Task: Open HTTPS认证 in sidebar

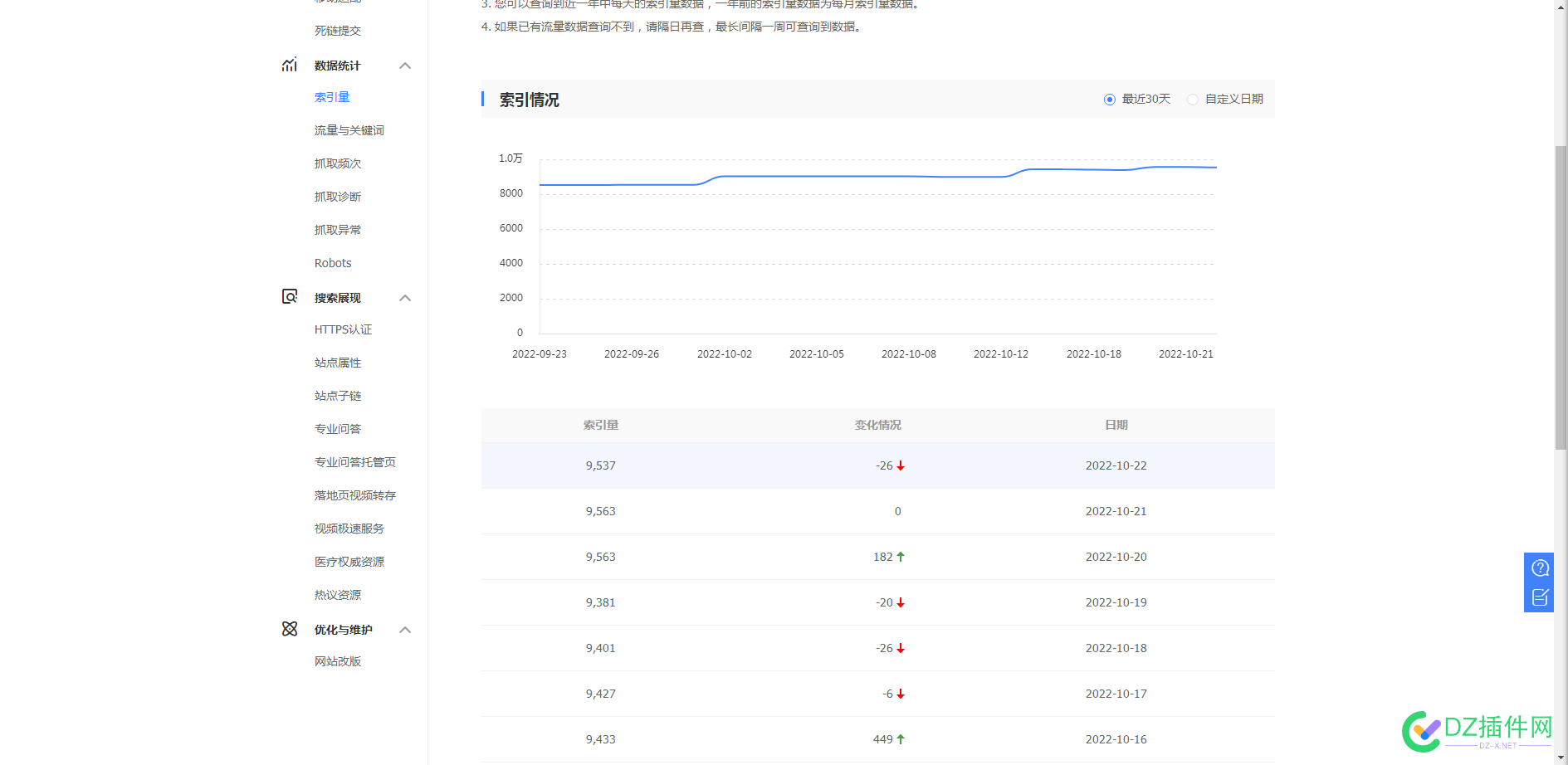Action: (x=343, y=329)
